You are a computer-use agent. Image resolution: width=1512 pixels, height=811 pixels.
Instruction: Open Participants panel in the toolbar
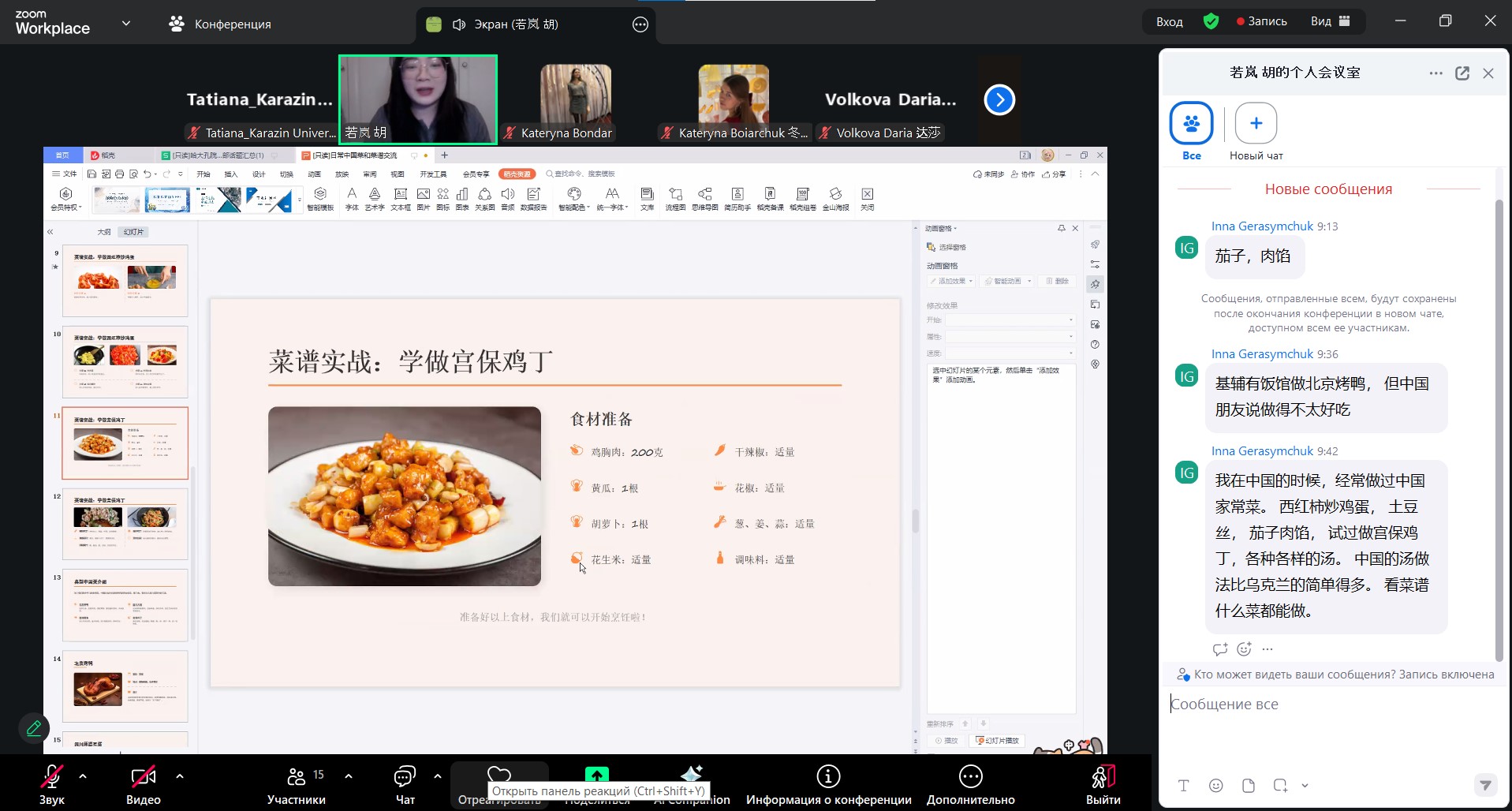point(297,785)
